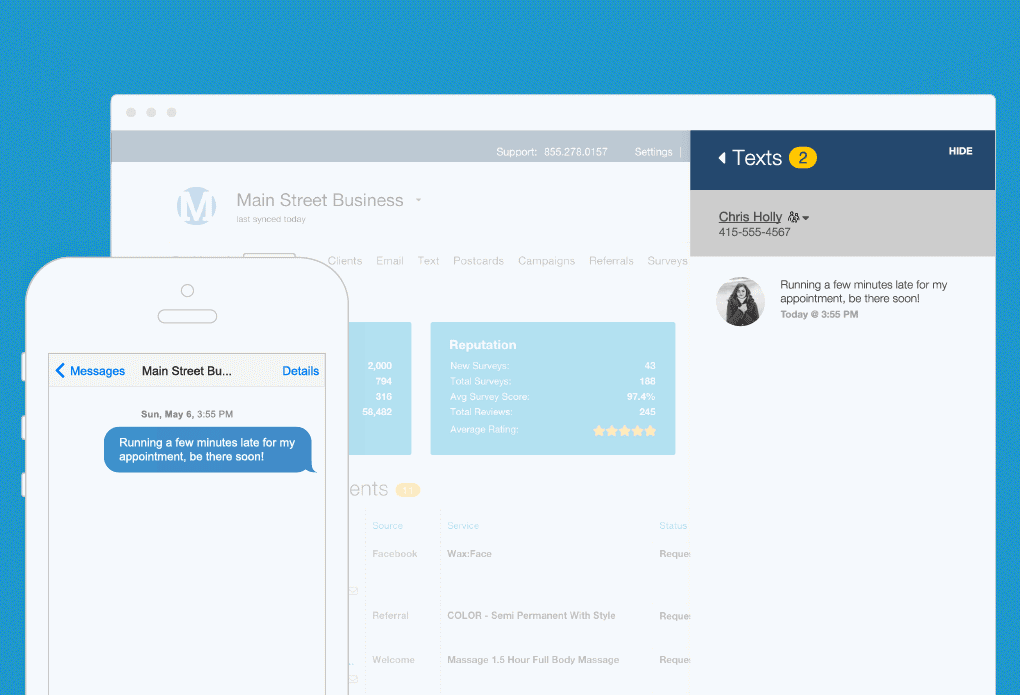The image size is (1020, 695).
Task: Click the contact group icon beside Chris Holly
Action: (x=793, y=217)
